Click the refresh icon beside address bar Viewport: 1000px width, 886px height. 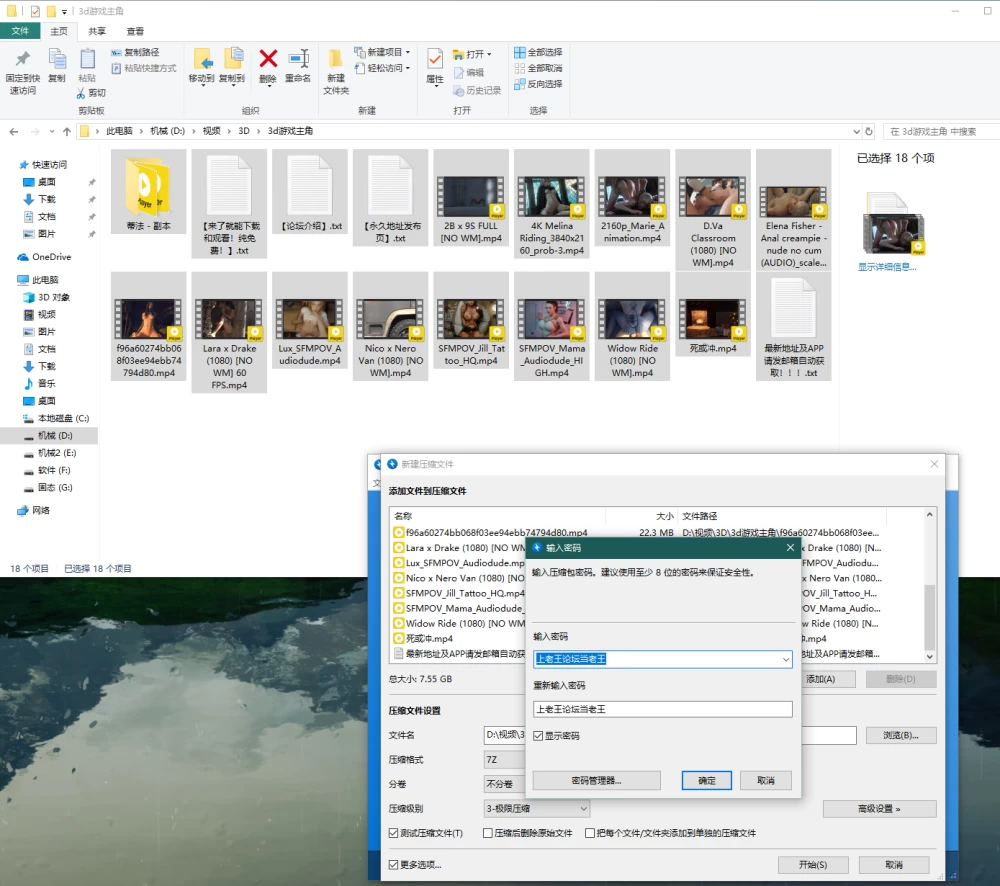coord(869,131)
